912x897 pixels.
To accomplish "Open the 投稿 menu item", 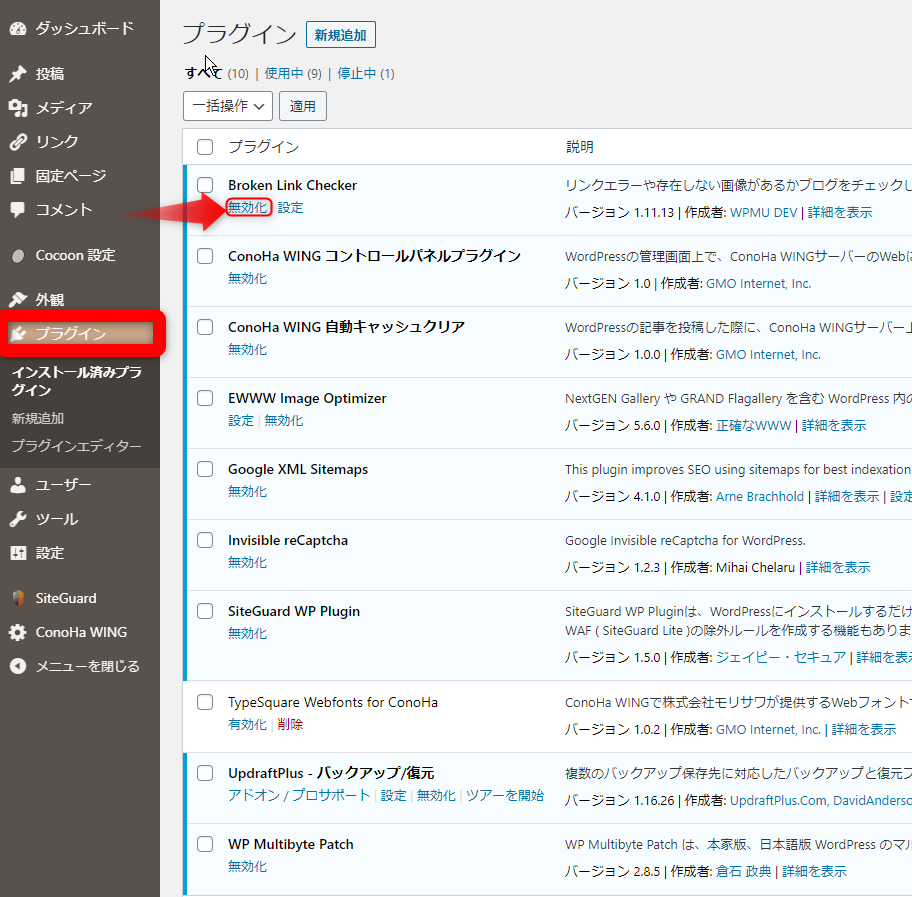I will (50, 74).
